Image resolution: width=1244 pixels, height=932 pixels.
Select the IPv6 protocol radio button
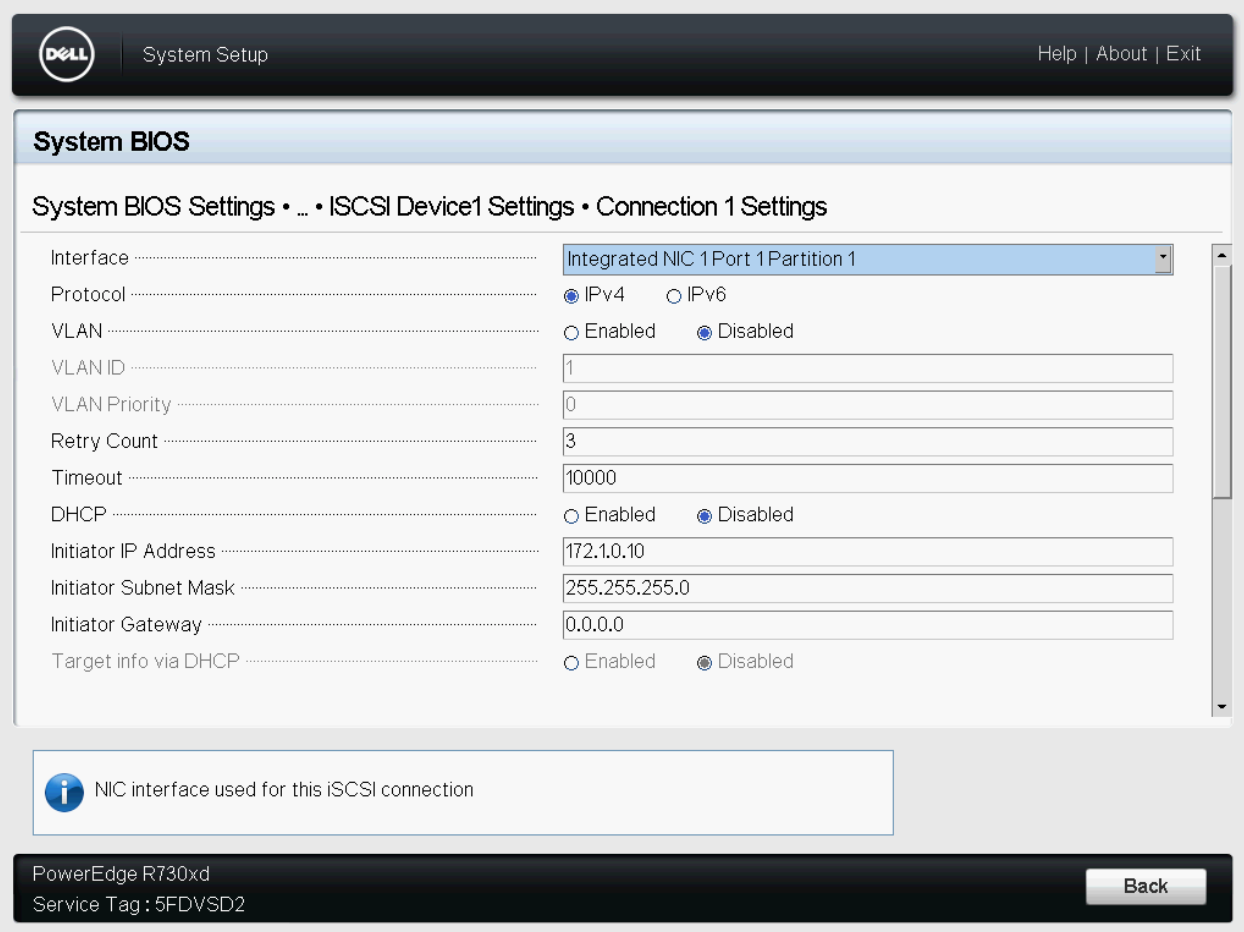click(673, 295)
